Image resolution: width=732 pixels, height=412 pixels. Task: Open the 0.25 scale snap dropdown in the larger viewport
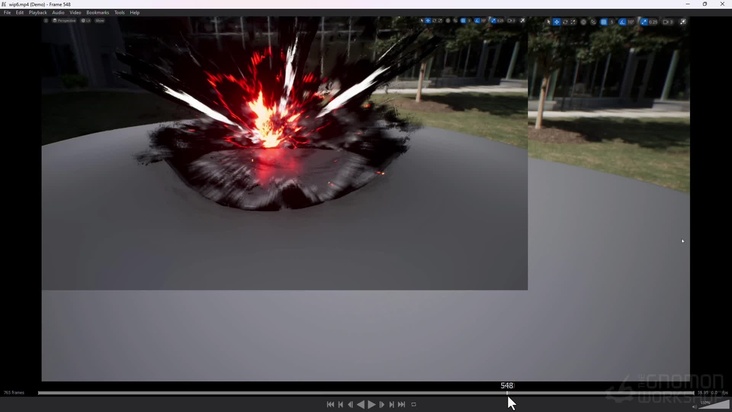(x=654, y=22)
